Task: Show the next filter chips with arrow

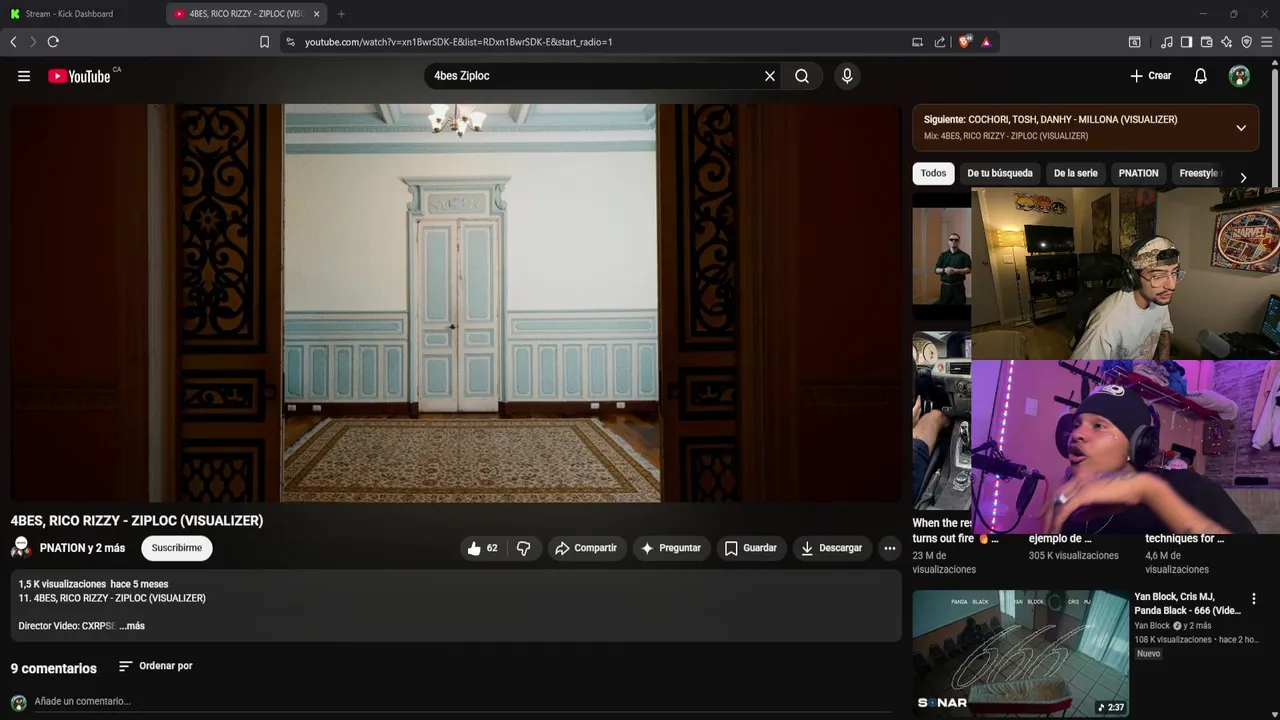Action: click(1243, 177)
